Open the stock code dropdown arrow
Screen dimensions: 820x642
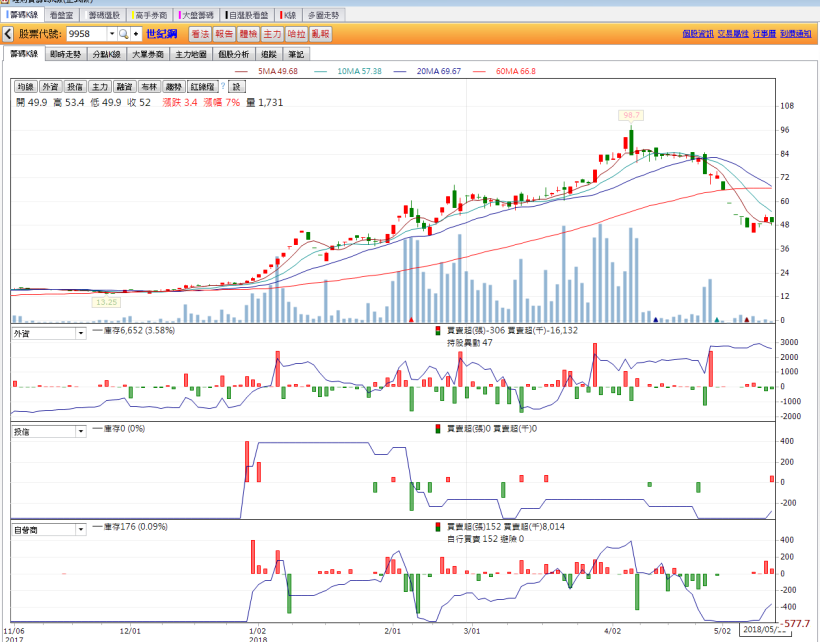point(111,34)
